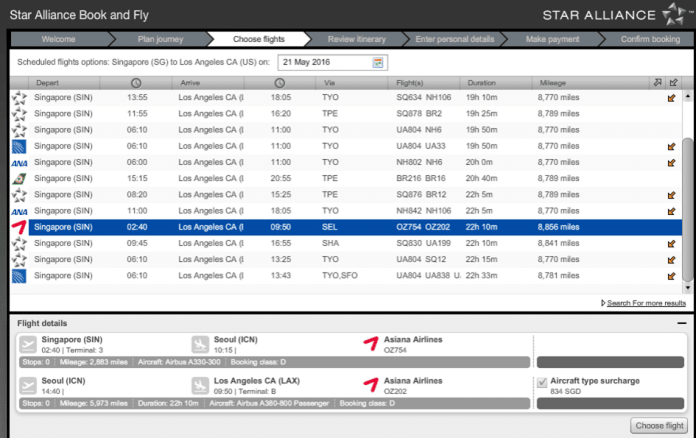Click the depart time clock column icon
This screenshot has width=696, height=438.
[x=136, y=83]
